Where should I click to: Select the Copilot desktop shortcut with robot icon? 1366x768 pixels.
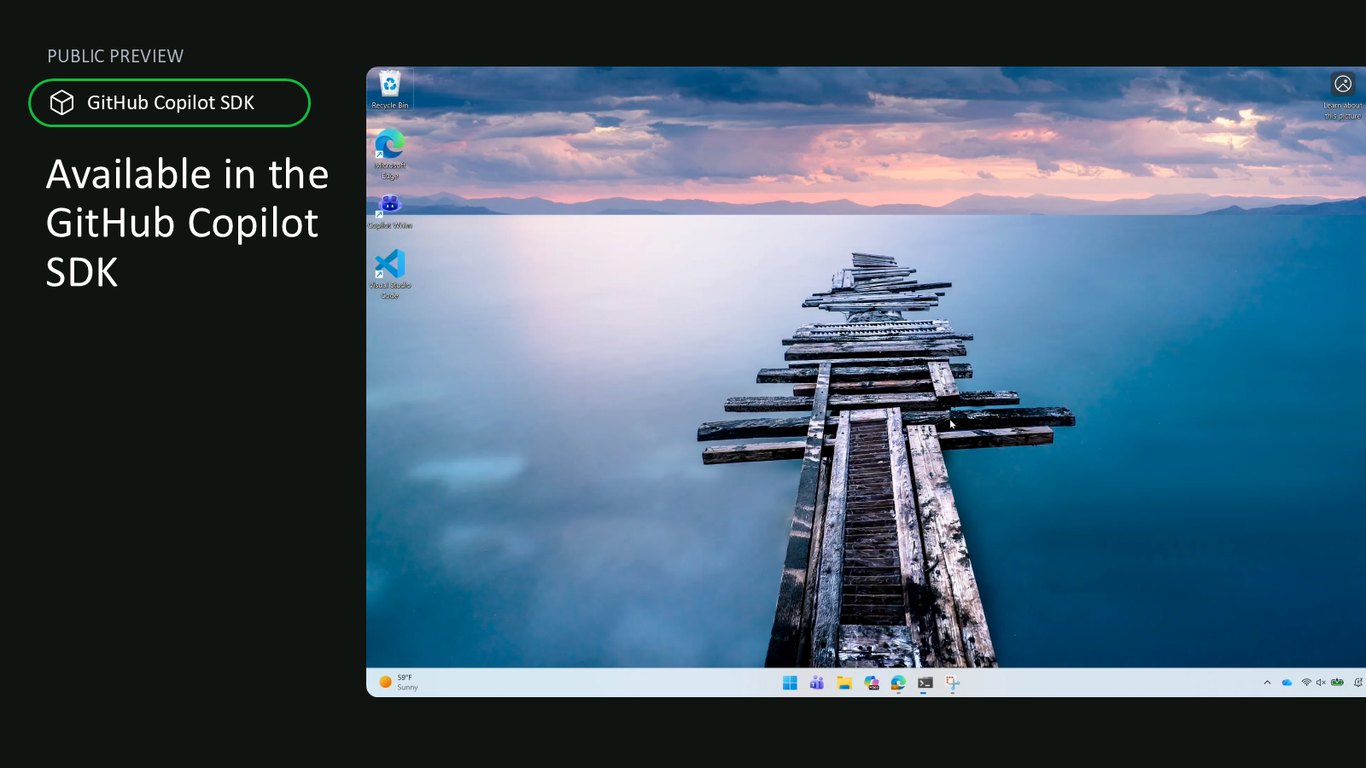click(390, 211)
